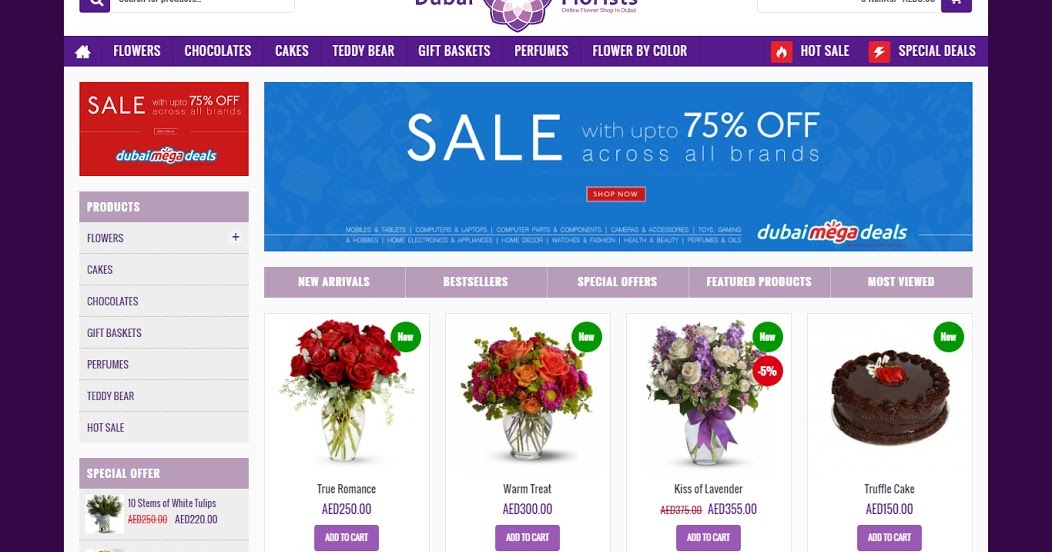Click the Shop Now banner button
Screen dimensions: 1052x552
click(x=616, y=194)
